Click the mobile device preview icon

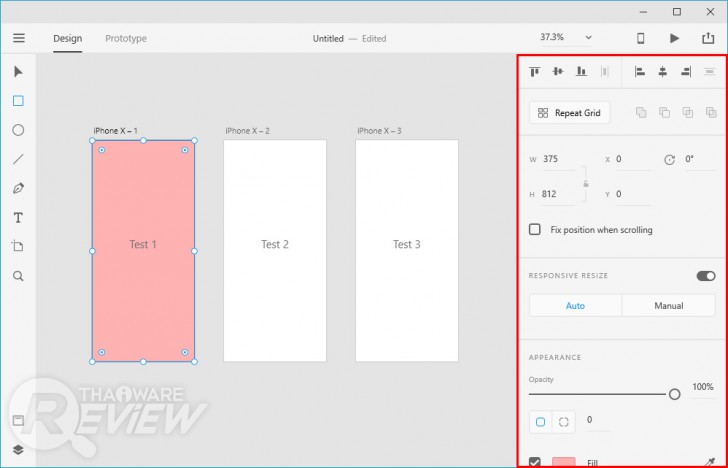(x=640, y=38)
